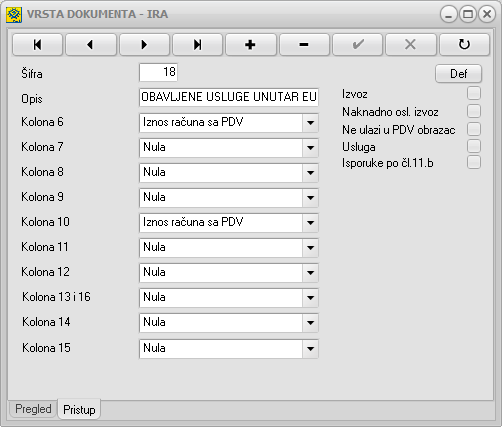Post changes with checkmark icon
Viewport: 502px width, 427px height.
point(357,44)
